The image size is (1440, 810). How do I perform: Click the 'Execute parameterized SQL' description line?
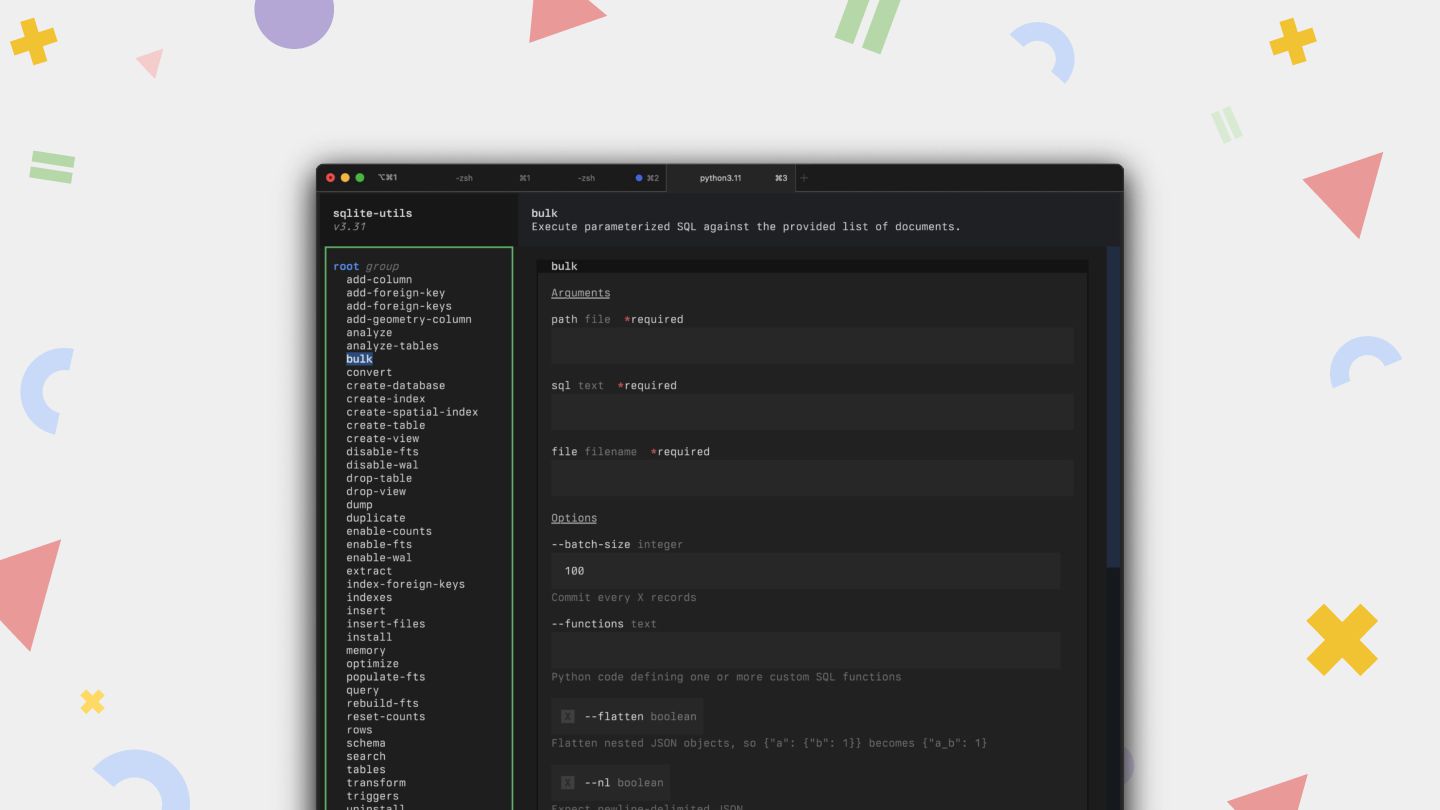(746, 227)
